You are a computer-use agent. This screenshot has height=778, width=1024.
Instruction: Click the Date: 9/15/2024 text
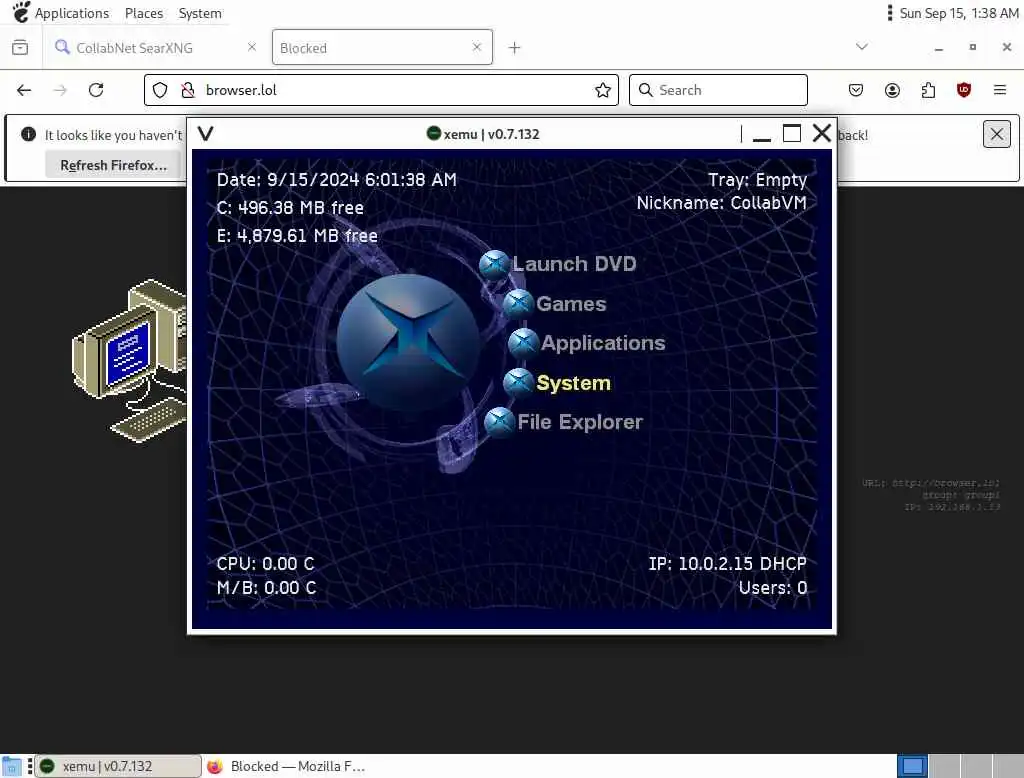click(x=336, y=180)
